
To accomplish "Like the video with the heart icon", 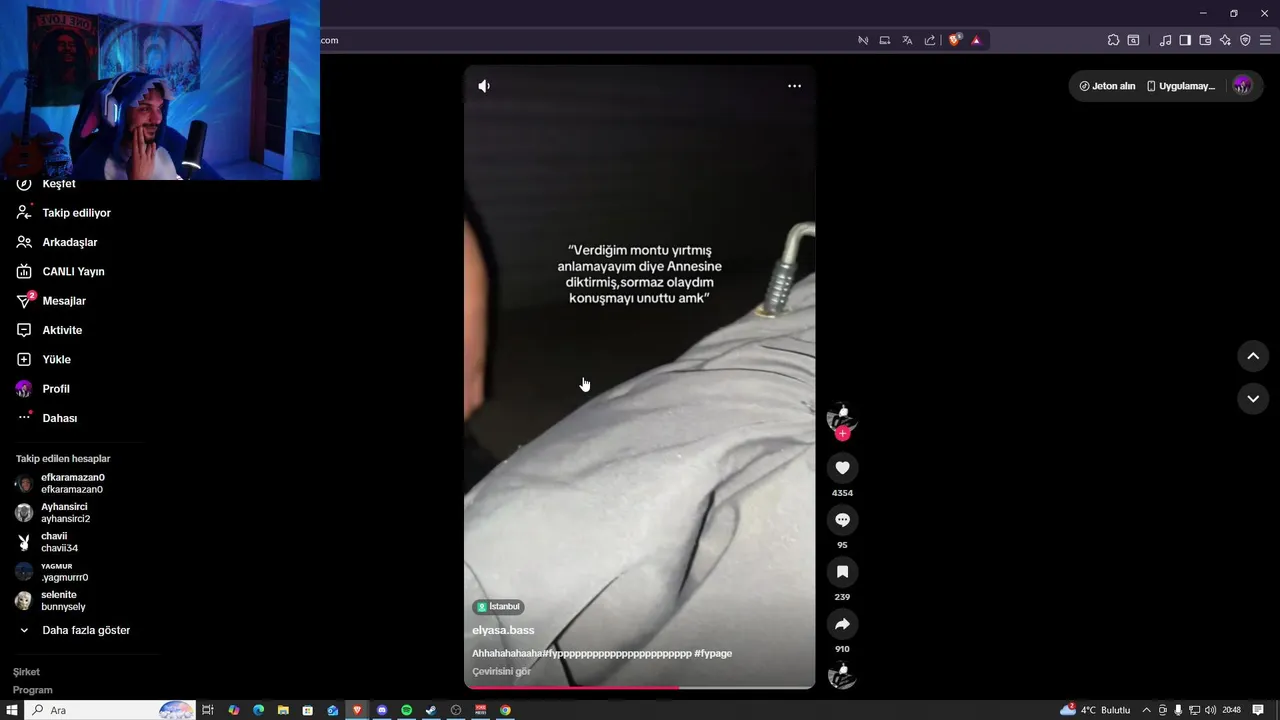I will pos(842,468).
